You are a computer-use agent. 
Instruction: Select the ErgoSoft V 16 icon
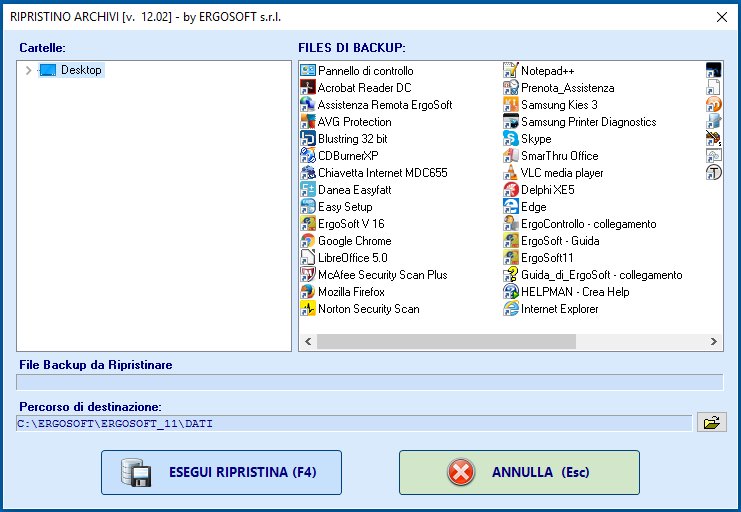point(308,224)
